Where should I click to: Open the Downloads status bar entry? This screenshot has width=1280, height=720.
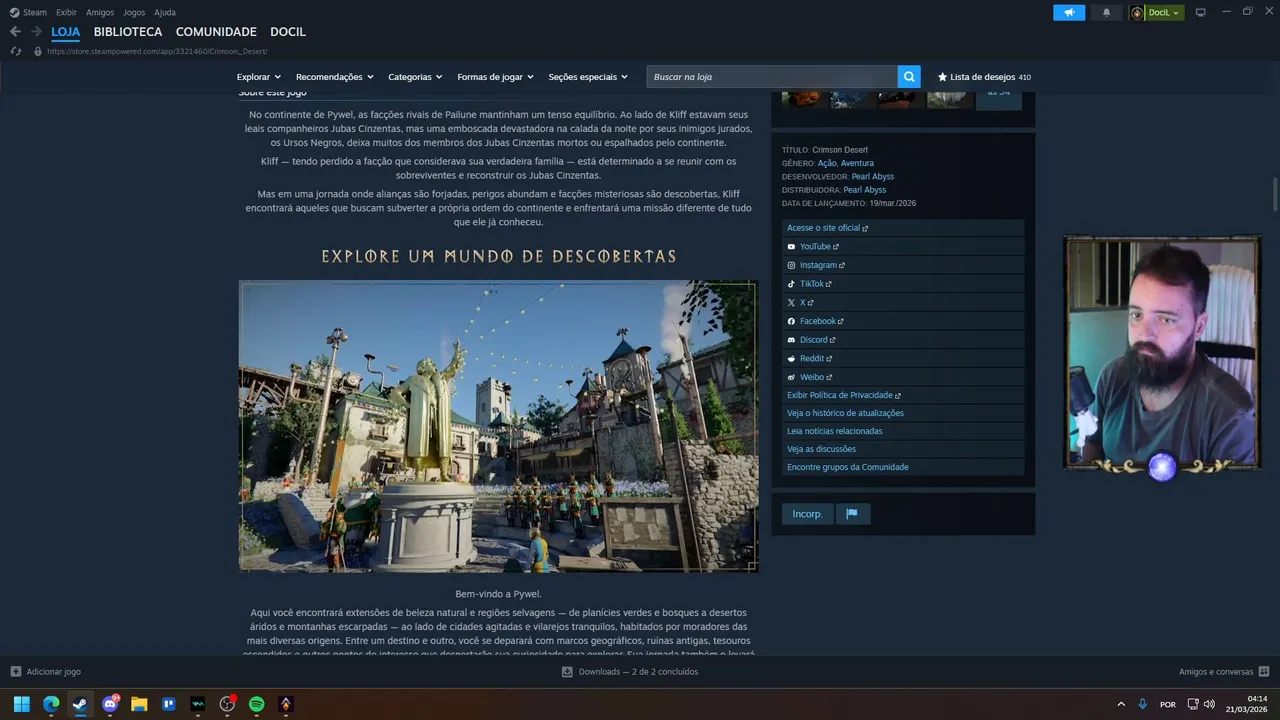(630, 672)
